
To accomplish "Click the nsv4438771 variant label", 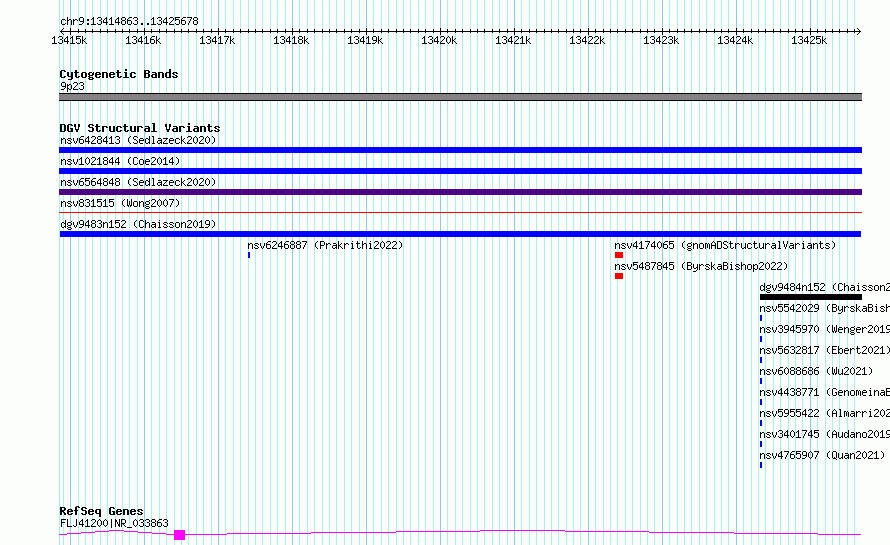I will pyautogui.click(x=824, y=392).
